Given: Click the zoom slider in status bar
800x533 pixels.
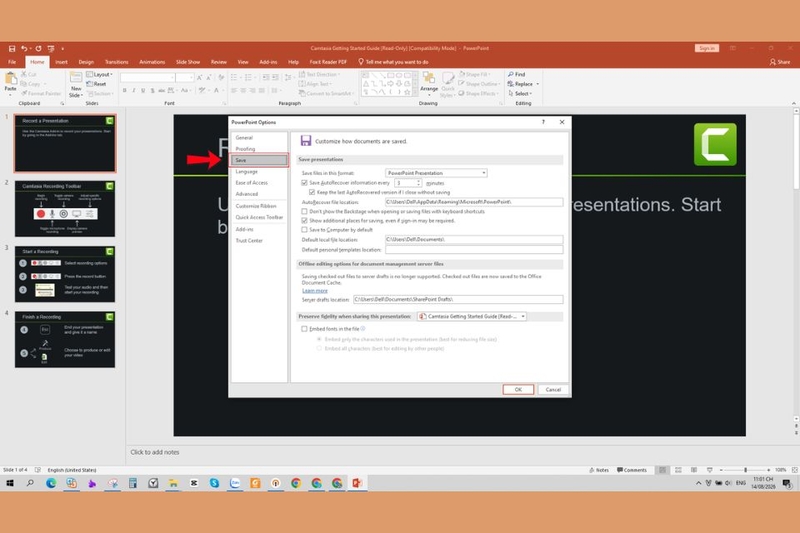Looking at the screenshot, I should coord(745,470).
